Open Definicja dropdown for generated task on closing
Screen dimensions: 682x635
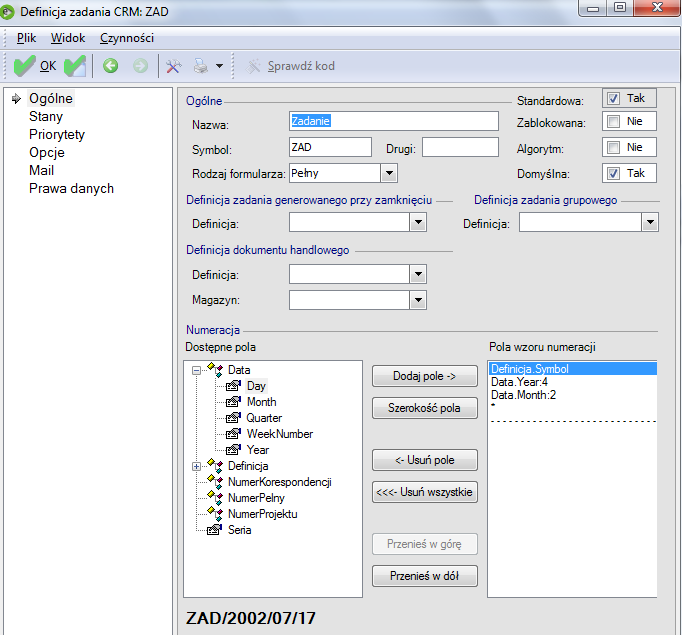pos(418,222)
